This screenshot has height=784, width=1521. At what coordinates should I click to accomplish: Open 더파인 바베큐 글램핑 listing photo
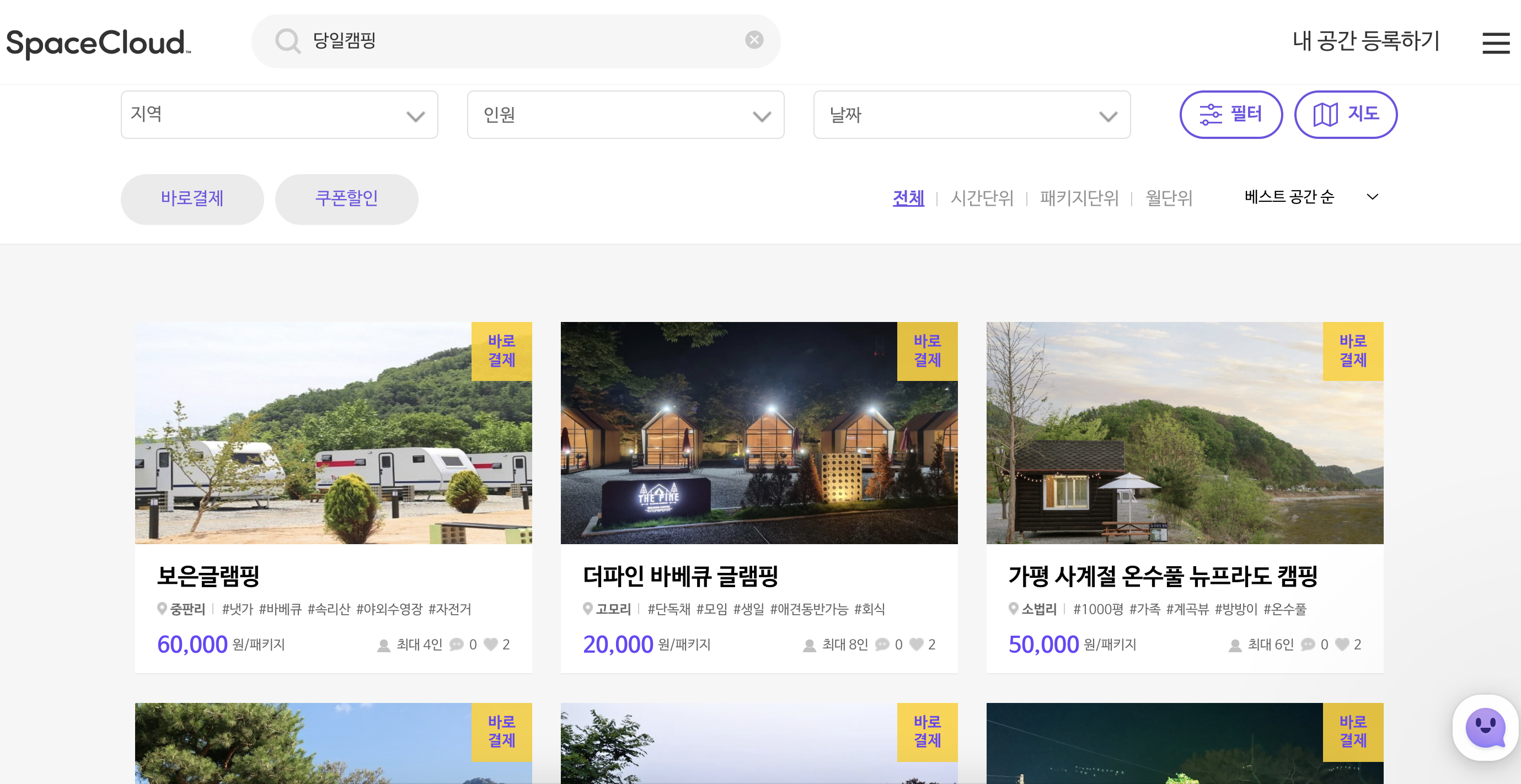point(759,433)
